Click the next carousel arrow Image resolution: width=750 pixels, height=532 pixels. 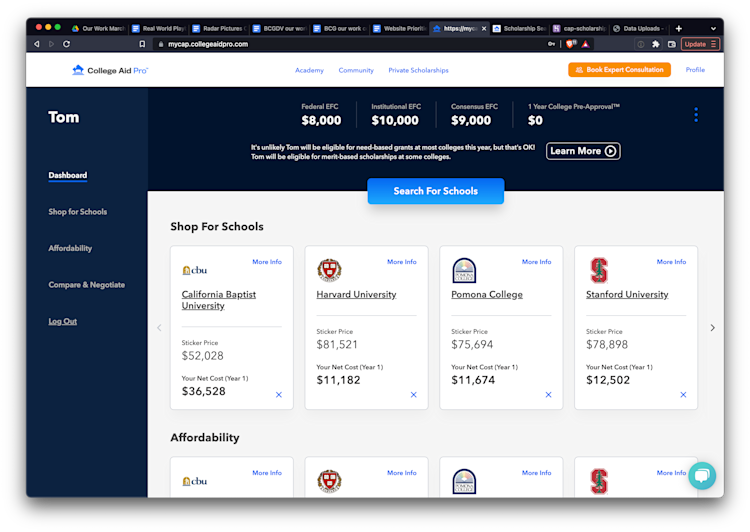click(x=713, y=328)
